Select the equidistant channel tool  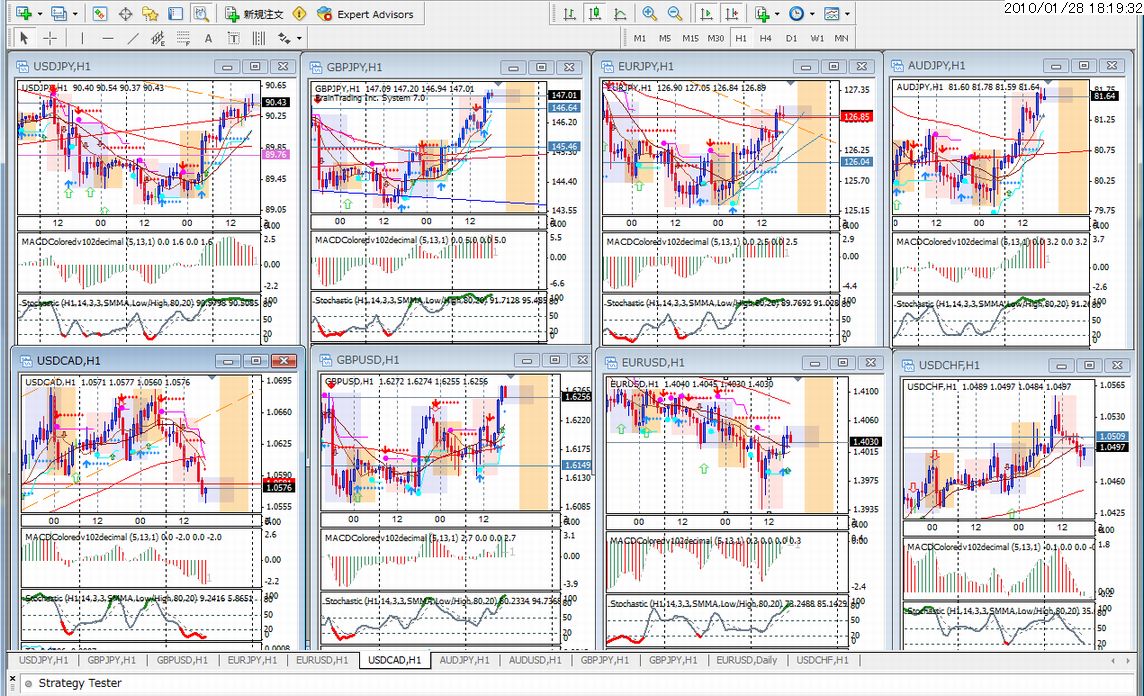point(158,38)
